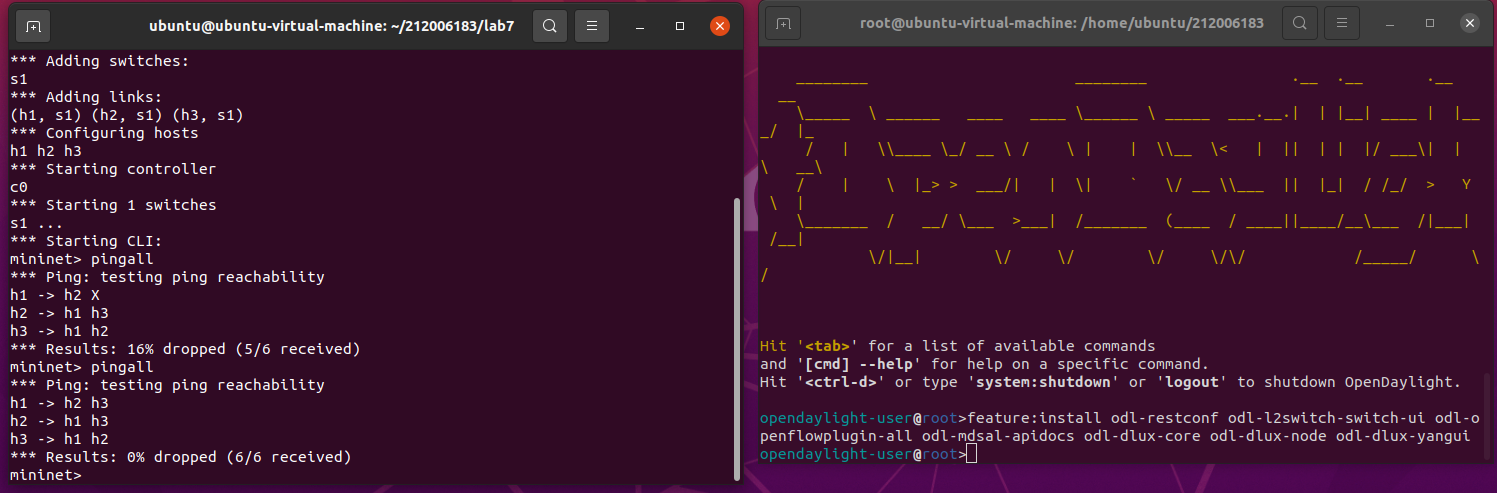Click the 's1 ...' line
This screenshot has height=493, width=1497.
click(x=37, y=223)
